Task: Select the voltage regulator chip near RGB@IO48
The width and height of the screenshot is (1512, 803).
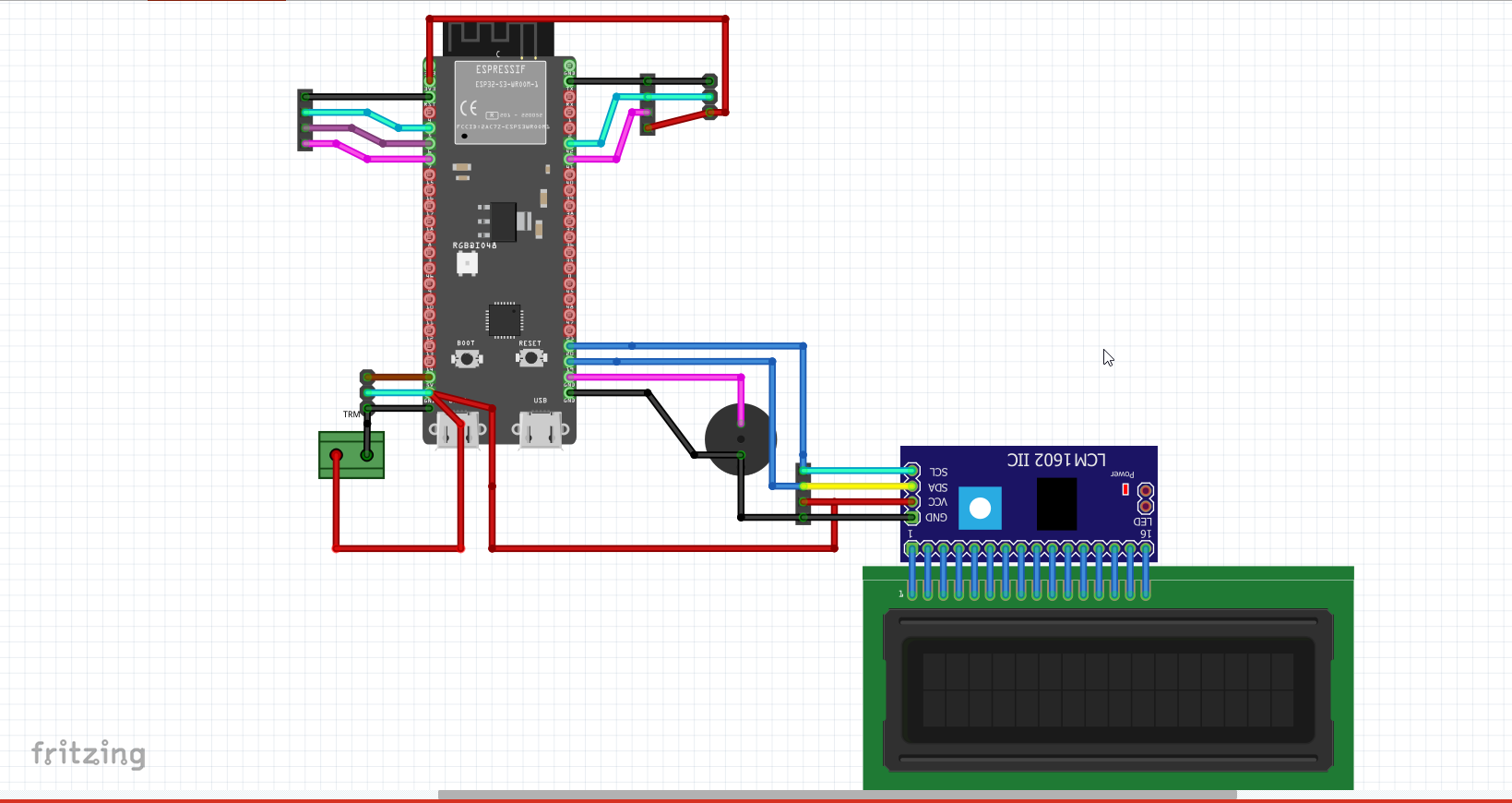Action: point(503,222)
